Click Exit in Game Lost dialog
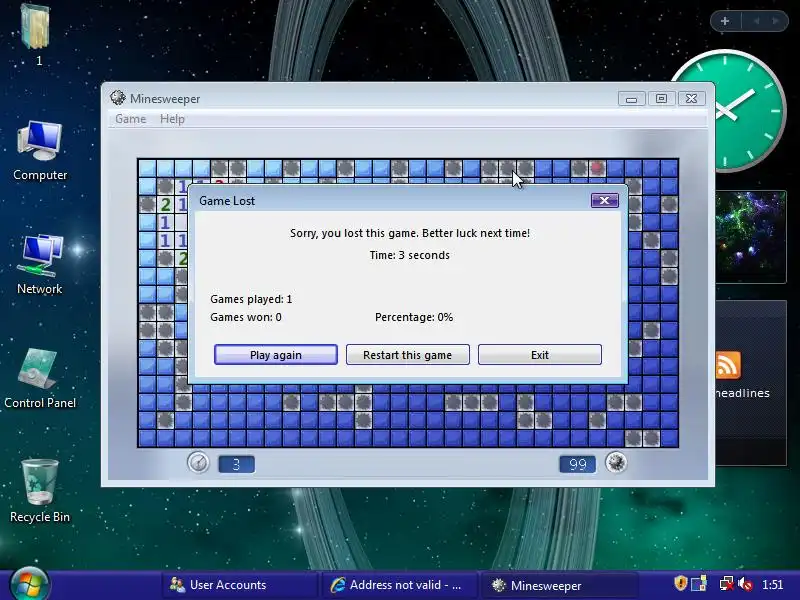Image resolution: width=800 pixels, height=600 pixels. pos(540,355)
